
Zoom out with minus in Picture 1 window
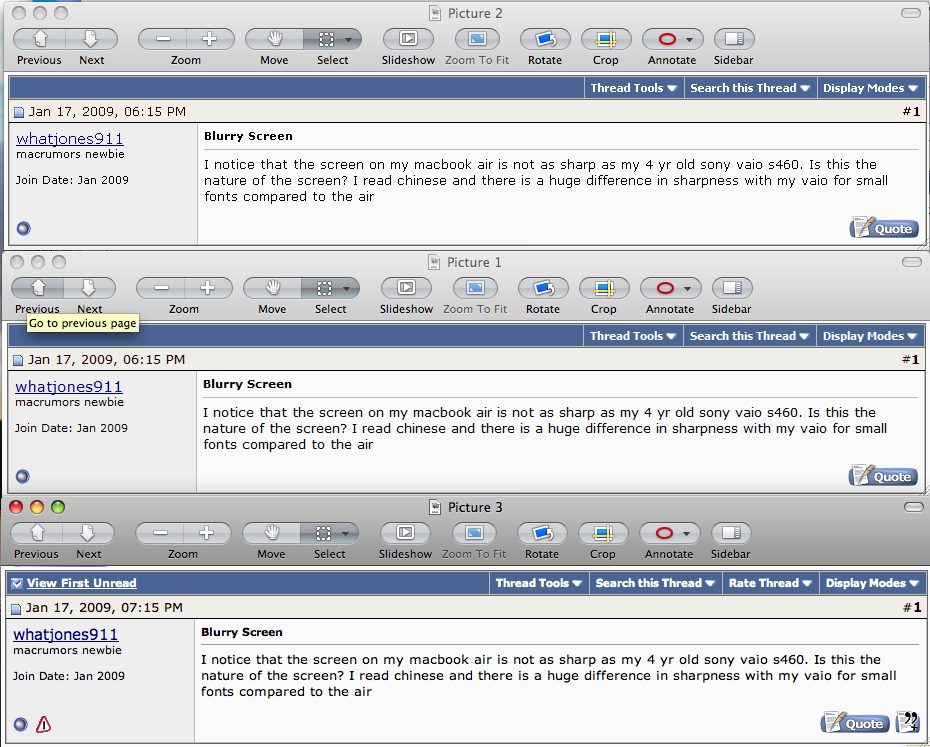point(161,288)
